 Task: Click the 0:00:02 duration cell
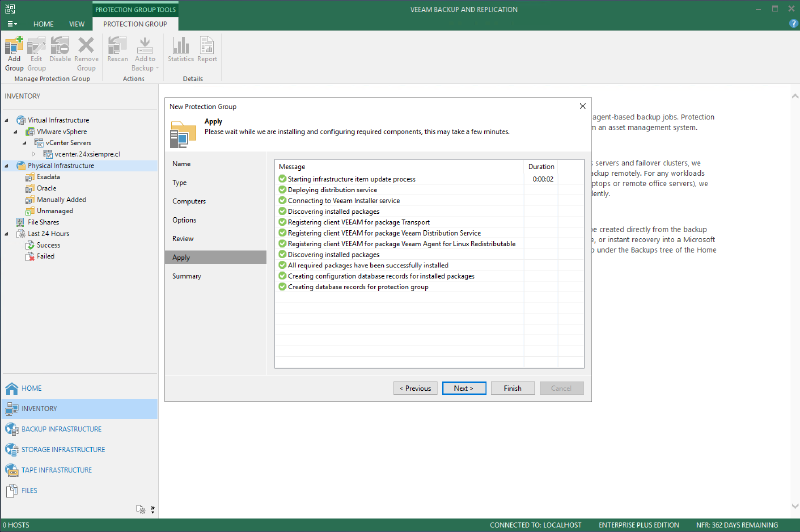pyautogui.click(x=543, y=179)
